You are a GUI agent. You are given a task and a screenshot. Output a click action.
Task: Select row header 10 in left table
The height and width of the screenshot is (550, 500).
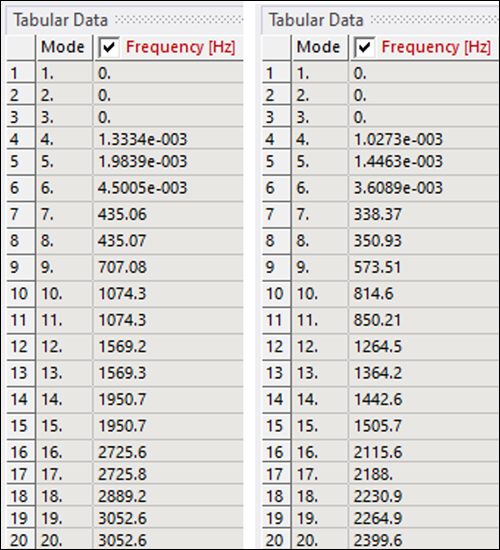[20, 294]
